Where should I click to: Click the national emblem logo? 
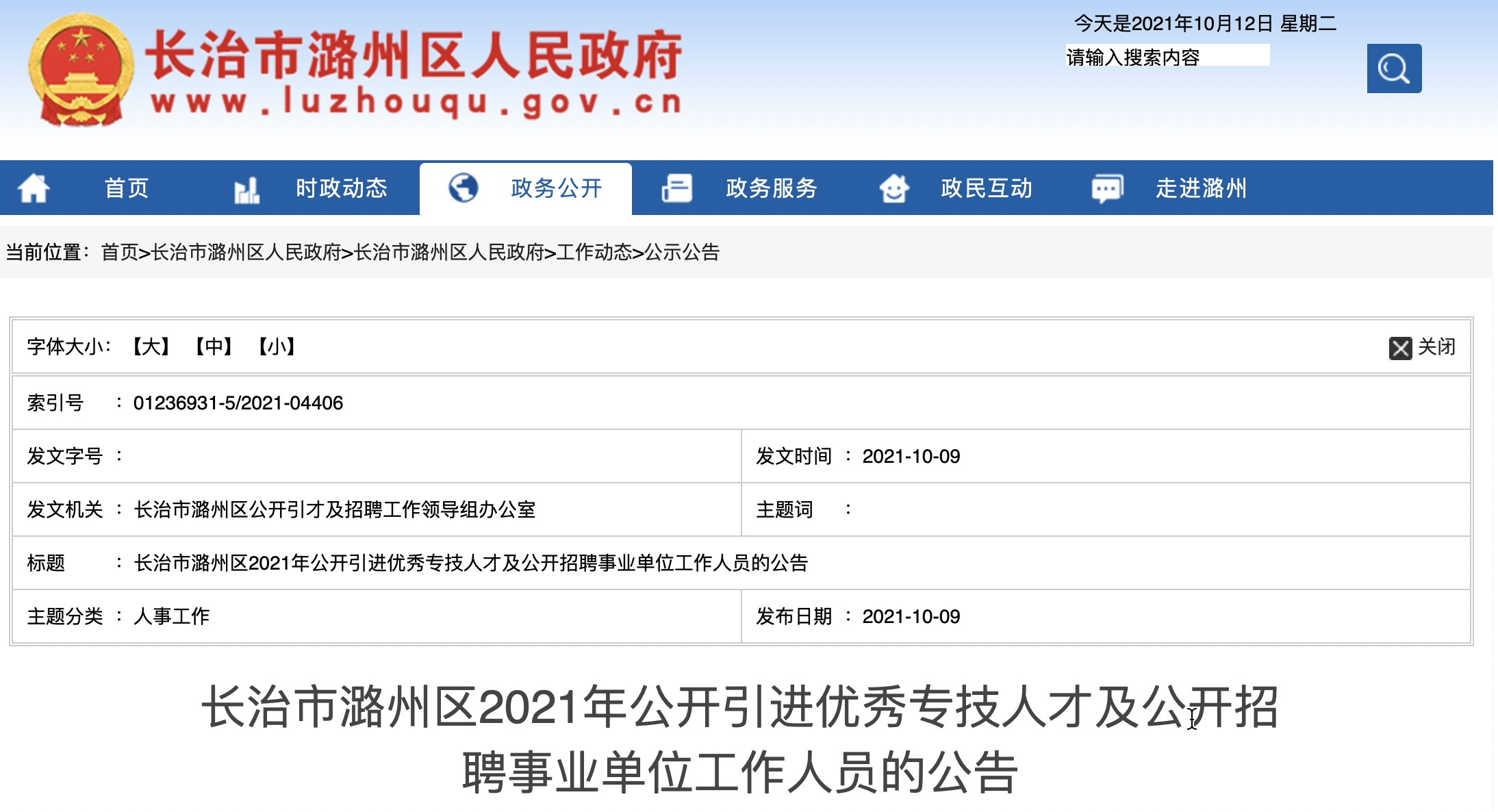[81, 71]
